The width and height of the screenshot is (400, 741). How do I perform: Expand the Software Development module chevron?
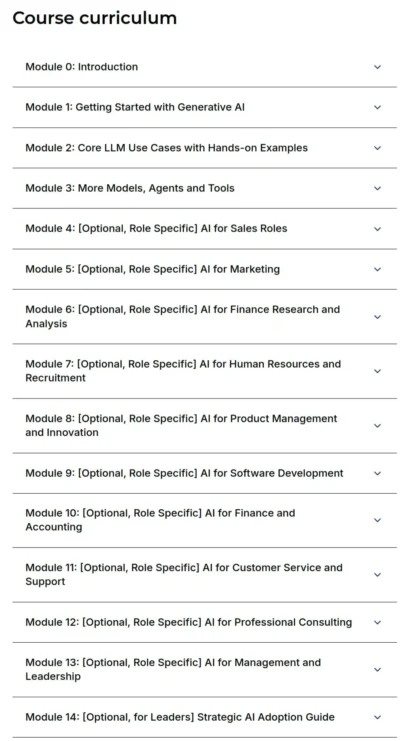pyautogui.click(x=377, y=473)
